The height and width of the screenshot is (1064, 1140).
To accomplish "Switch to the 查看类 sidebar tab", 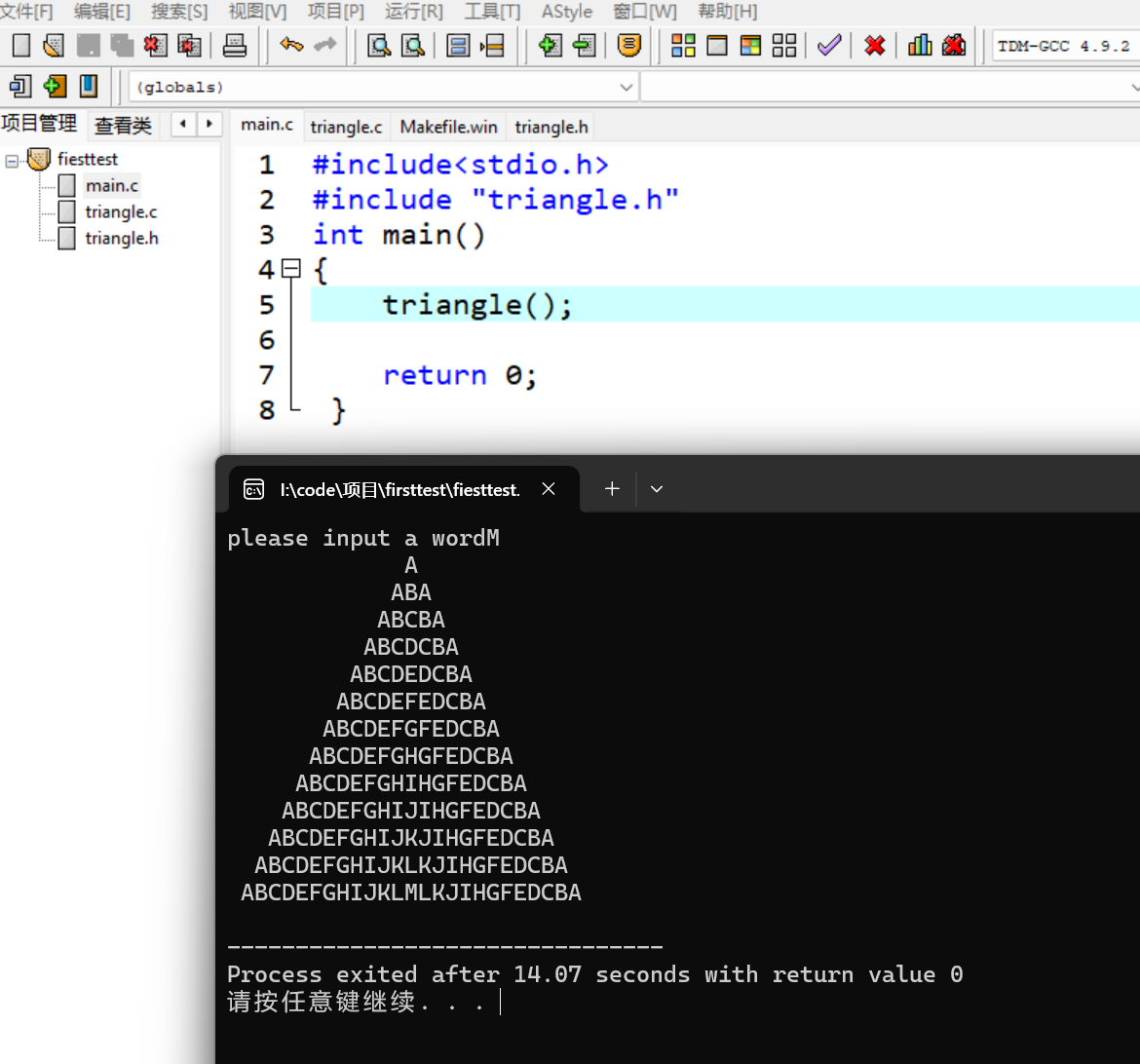I will pos(123,125).
